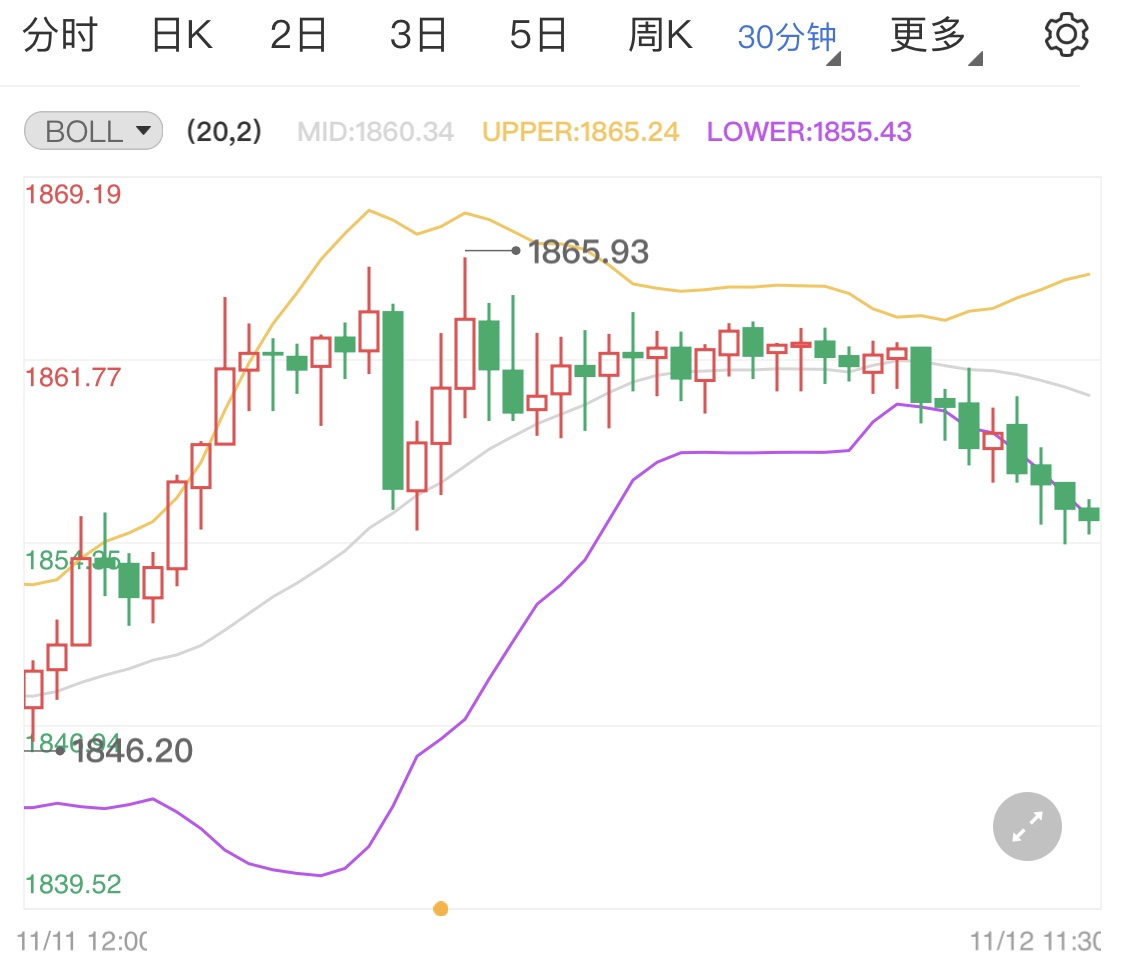Click the MID:1860.34 value

tap(375, 132)
